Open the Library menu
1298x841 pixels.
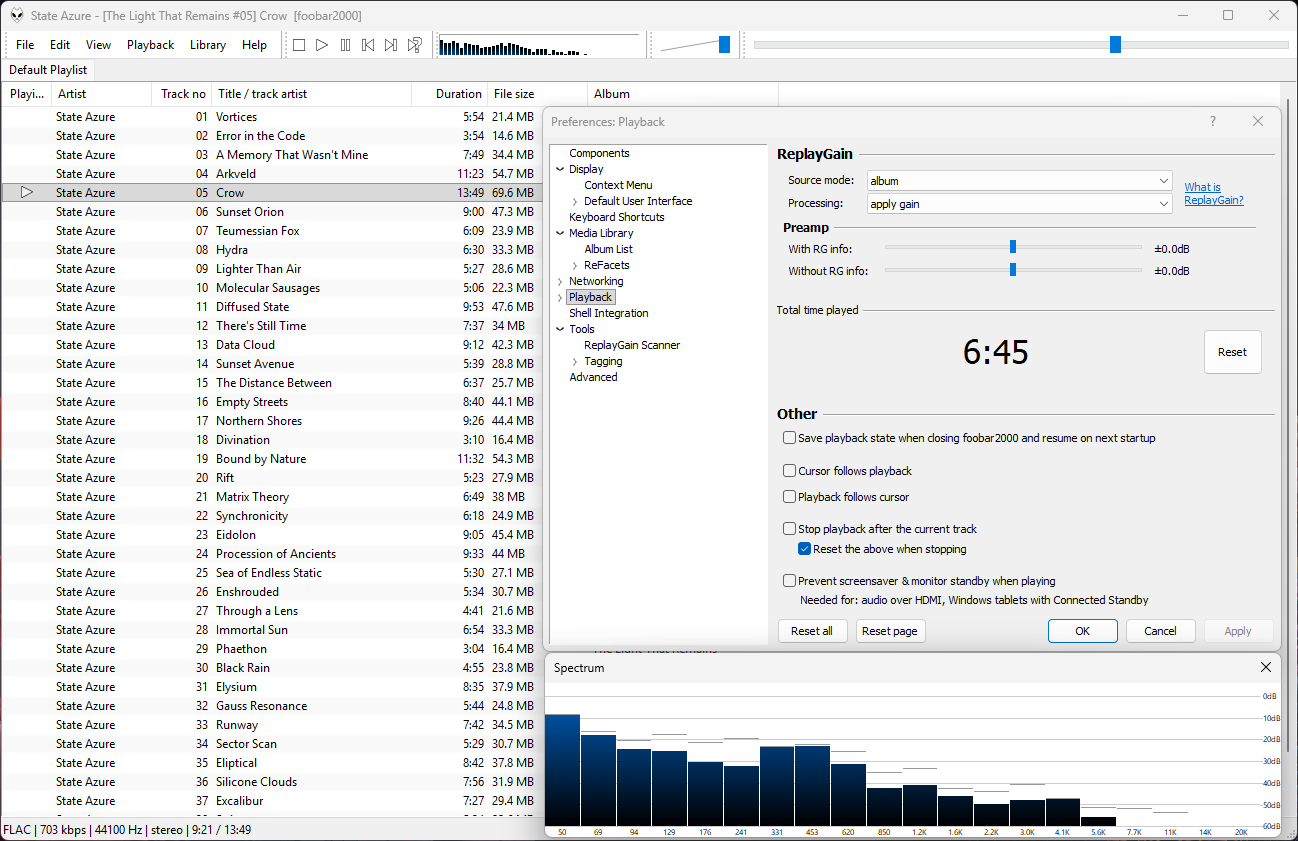[208, 45]
